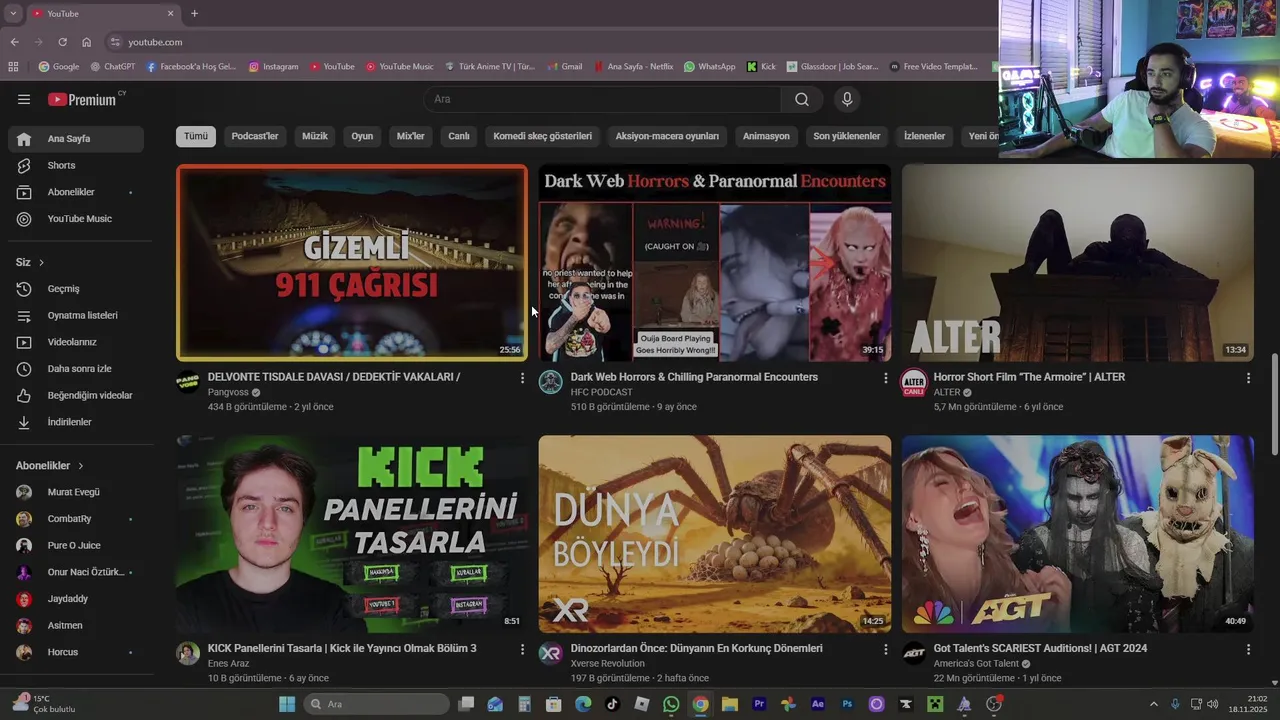Select the Canlı filter chip
Image resolution: width=1280 pixels, height=720 pixels.
(459, 136)
